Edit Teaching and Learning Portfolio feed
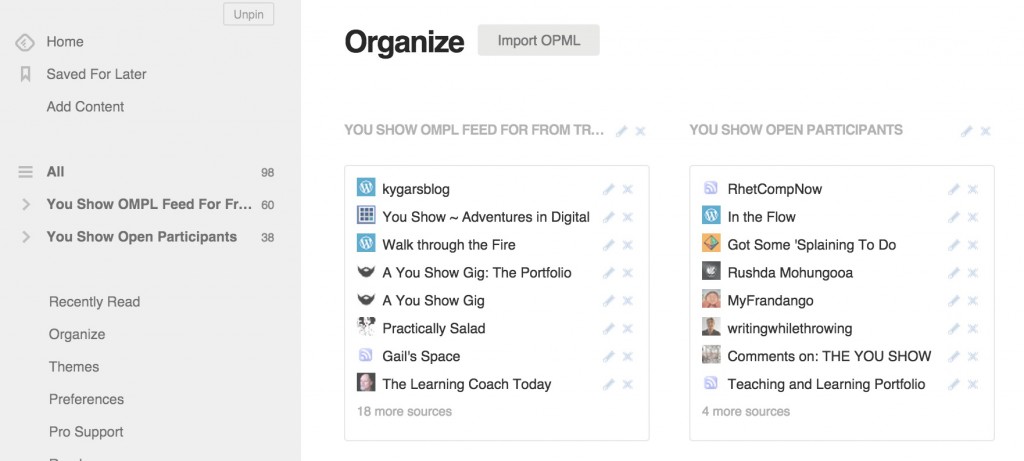This screenshot has width=1024, height=461. tap(953, 385)
